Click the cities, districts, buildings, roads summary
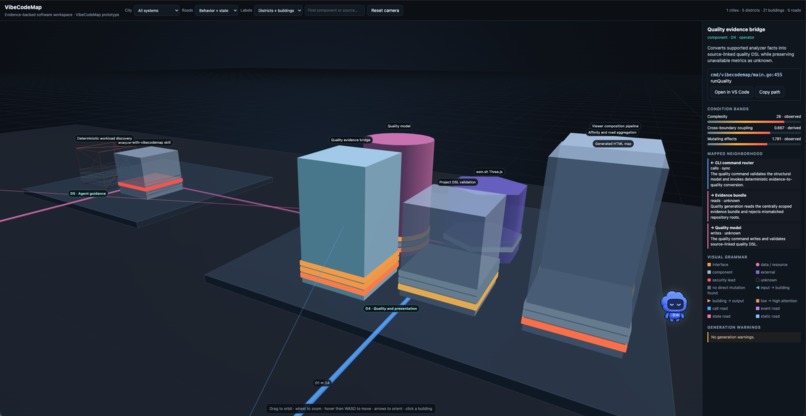The width and height of the screenshot is (806, 416). (x=763, y=10)
